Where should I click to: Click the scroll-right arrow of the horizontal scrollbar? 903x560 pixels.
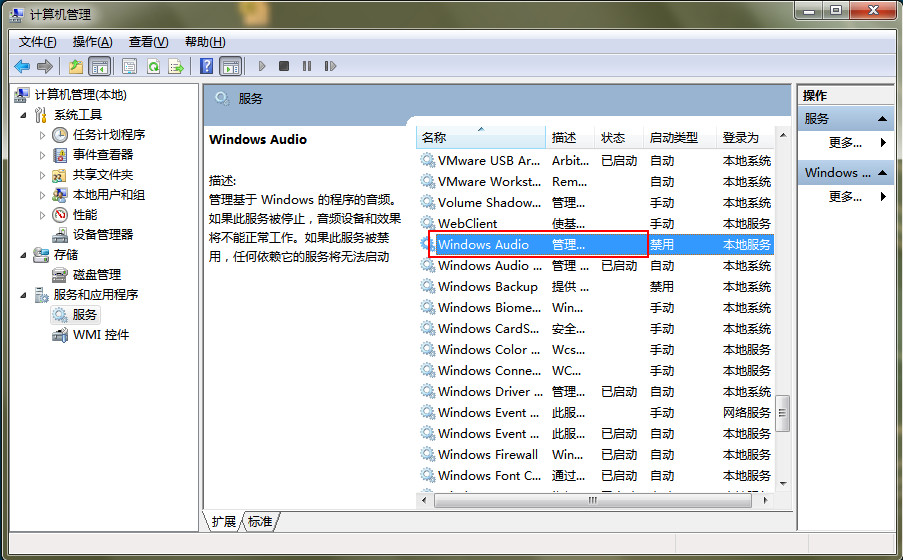(765, 500)
